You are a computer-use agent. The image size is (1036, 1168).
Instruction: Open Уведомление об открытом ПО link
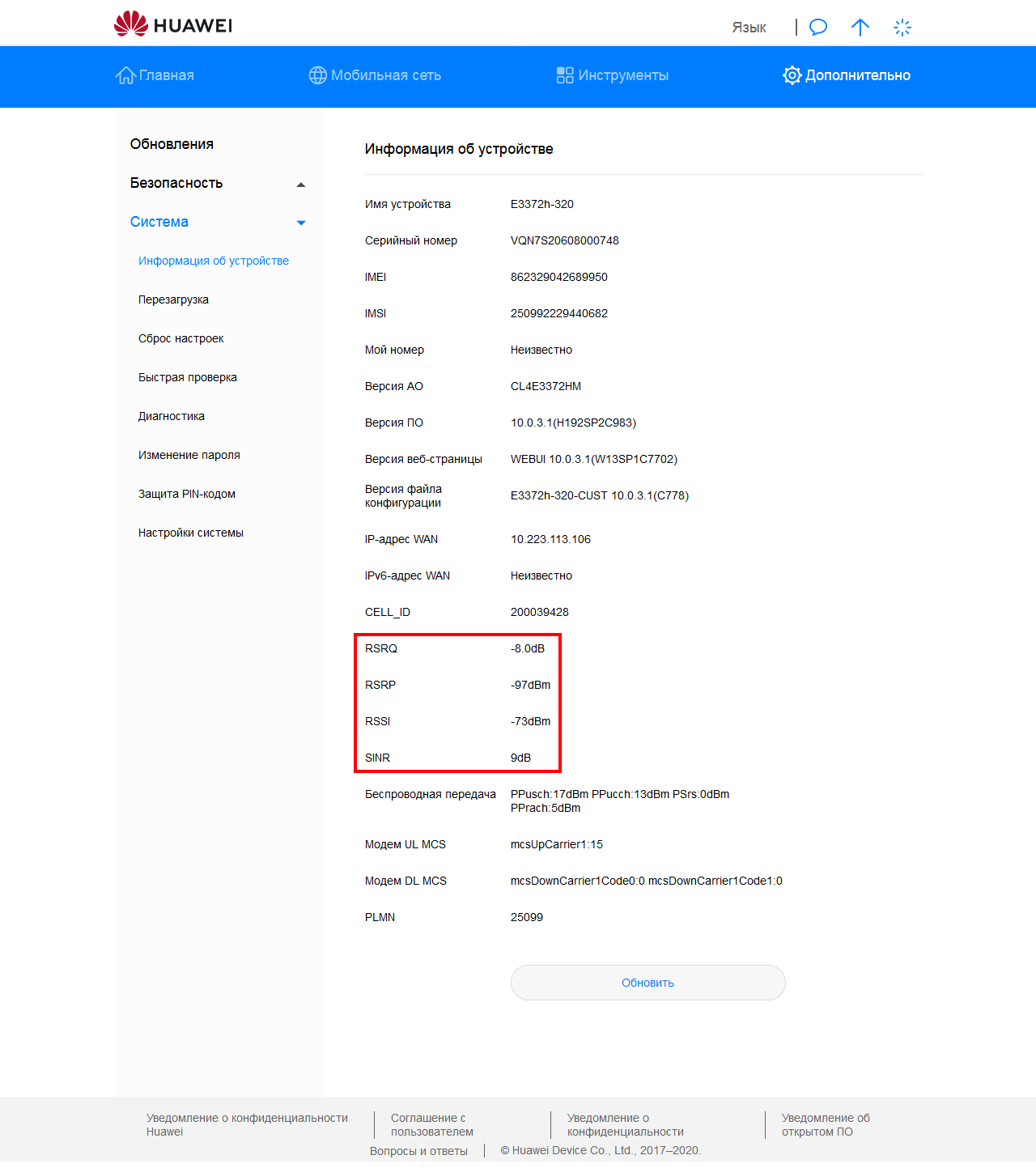pyautogui.click(x=825, y=1124)
